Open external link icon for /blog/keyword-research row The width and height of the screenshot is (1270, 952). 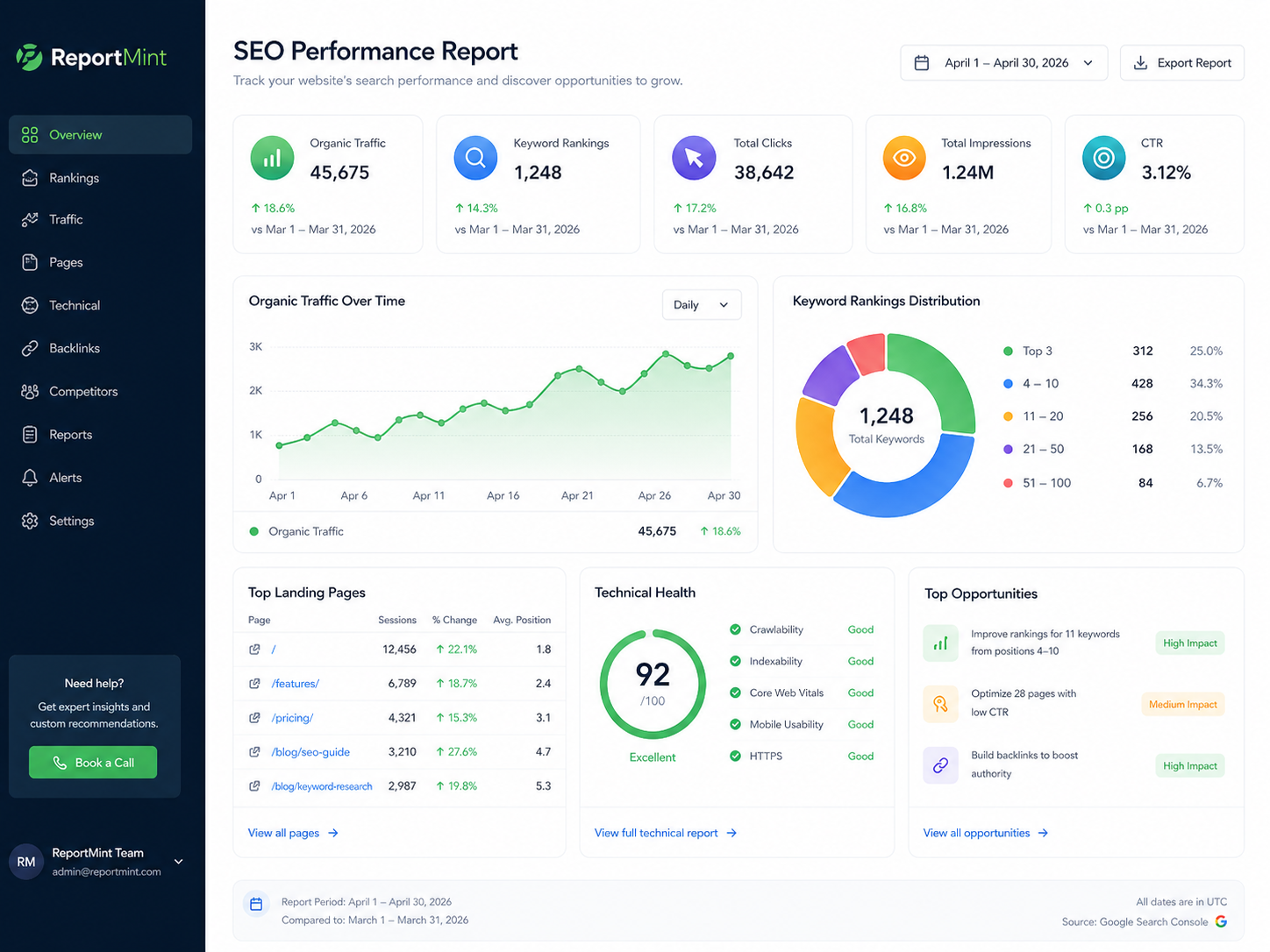[254, 785]
